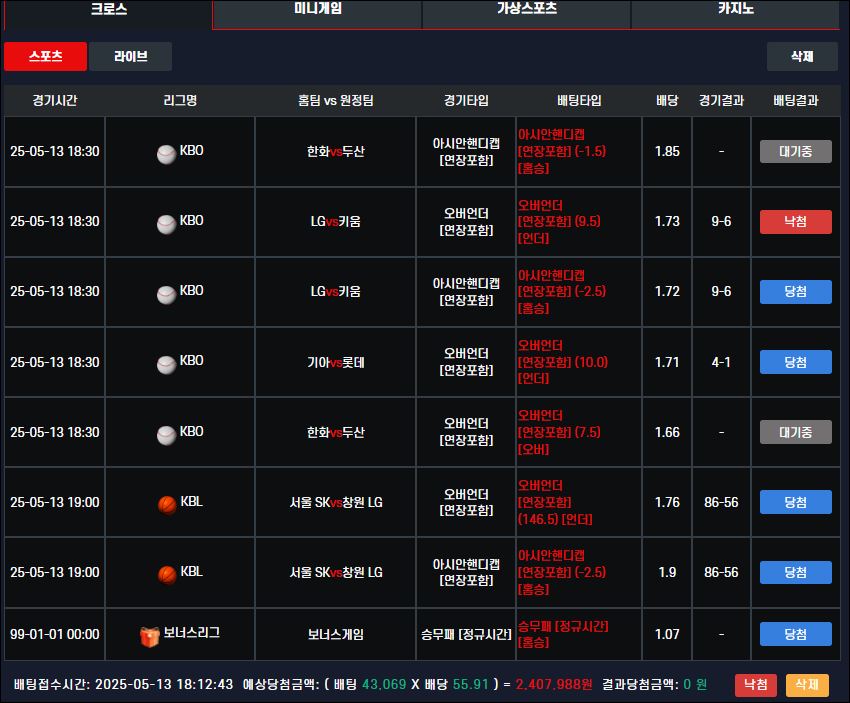Click 당첨 status in LGvs키움 1.72 row

coord(795,292)
